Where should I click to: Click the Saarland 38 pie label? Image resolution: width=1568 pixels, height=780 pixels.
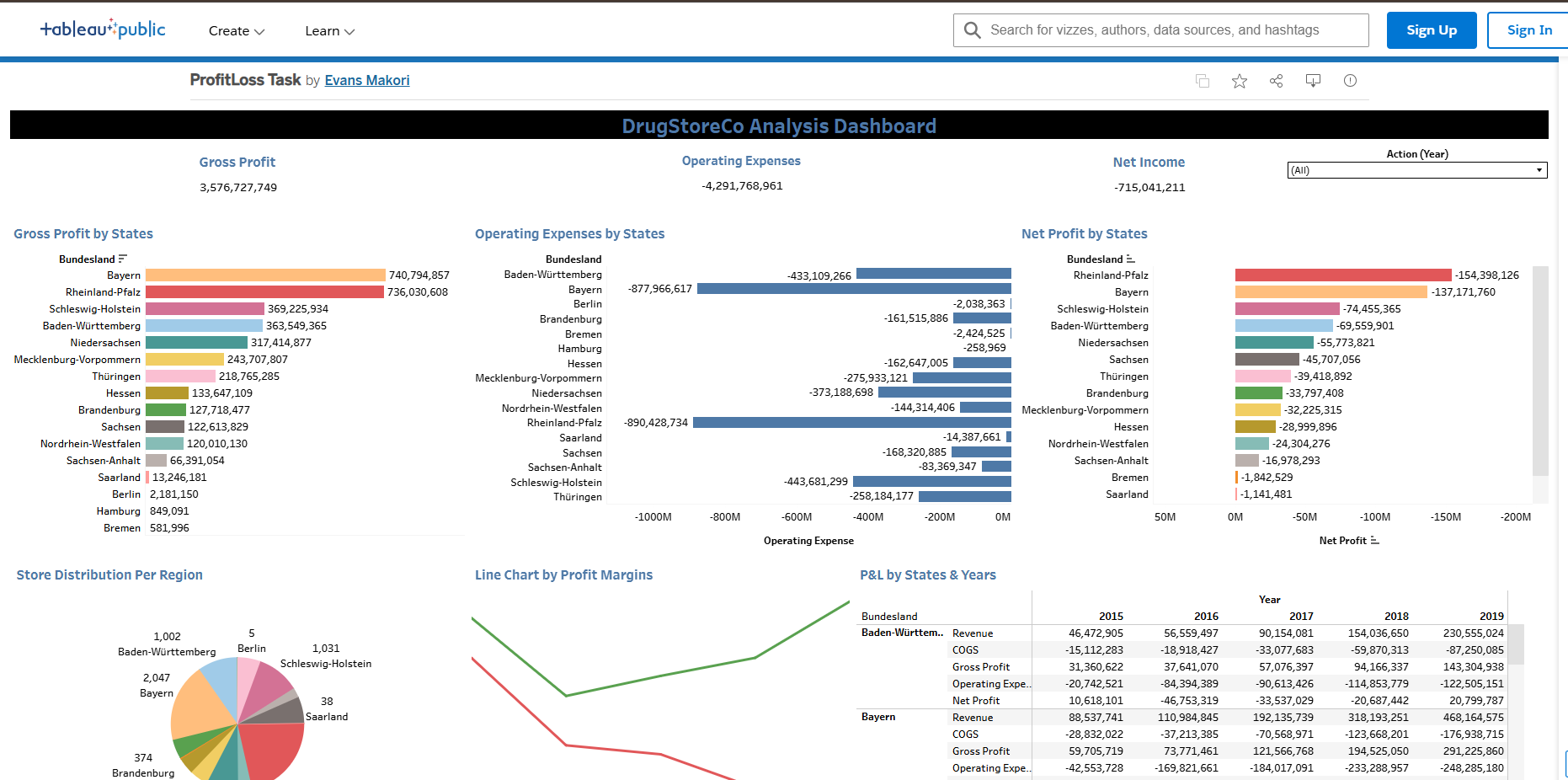(327, 709)
